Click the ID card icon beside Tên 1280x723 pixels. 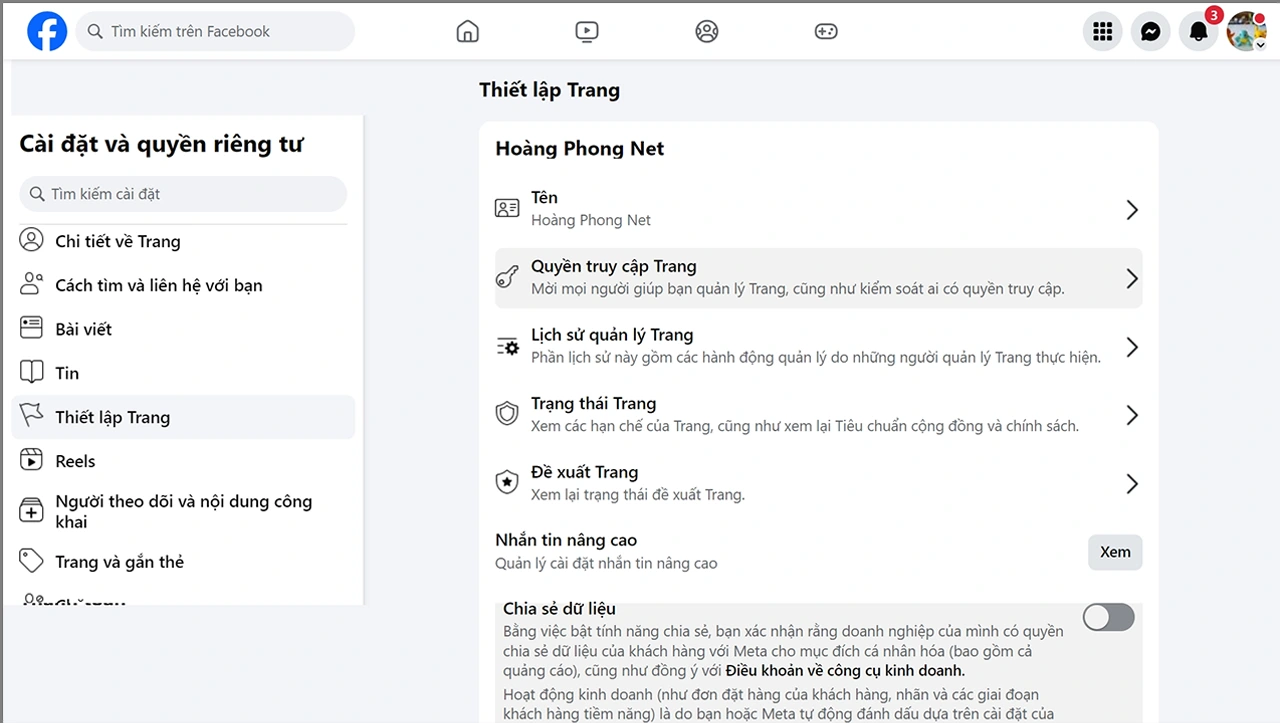(x=507, y=208)
